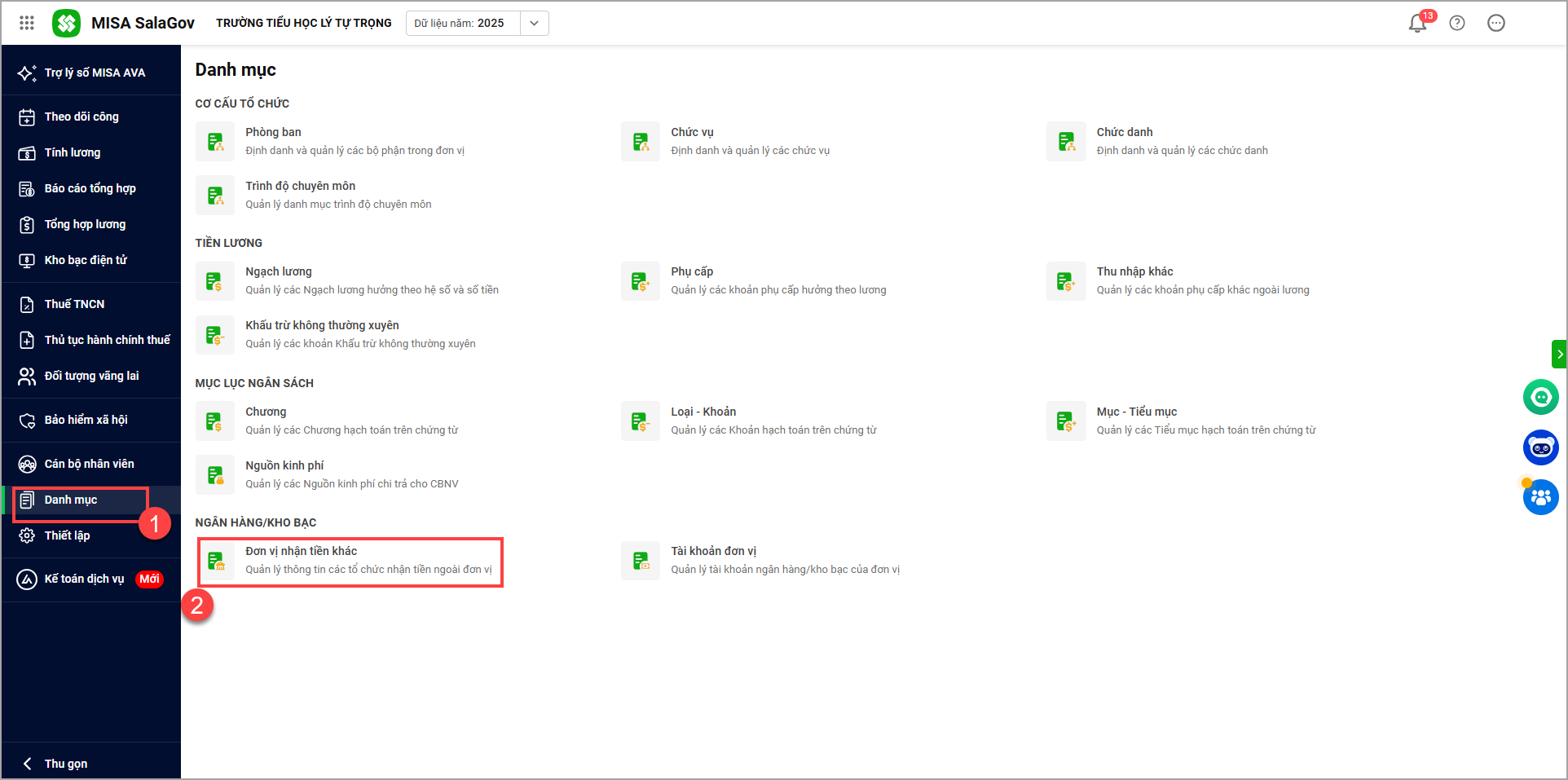This screenshot has width=1568, height=780.
Task: Click the Ngạch lương category icon
Action: 215,281
